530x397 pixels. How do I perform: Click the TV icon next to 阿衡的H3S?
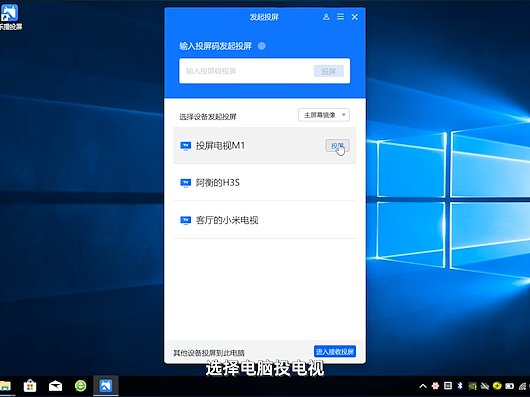click(186, 183)
